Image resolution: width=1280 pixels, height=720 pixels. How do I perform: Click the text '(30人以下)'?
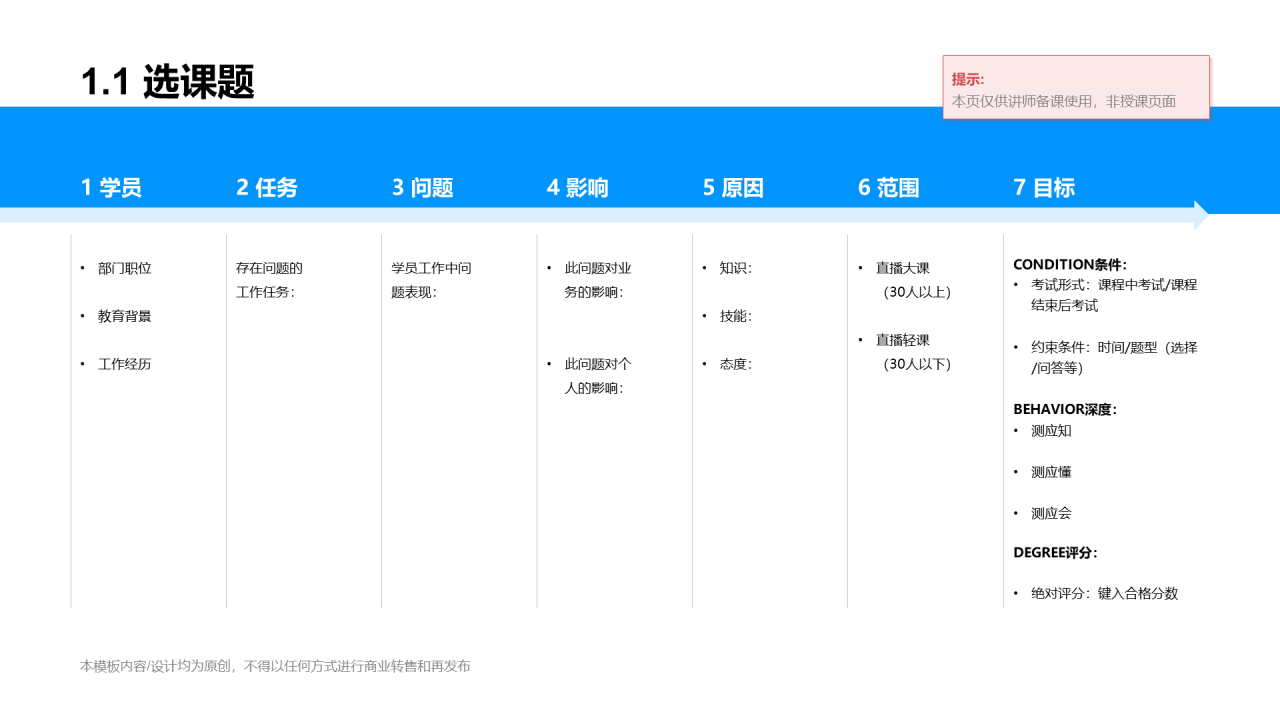pos(917,364)
